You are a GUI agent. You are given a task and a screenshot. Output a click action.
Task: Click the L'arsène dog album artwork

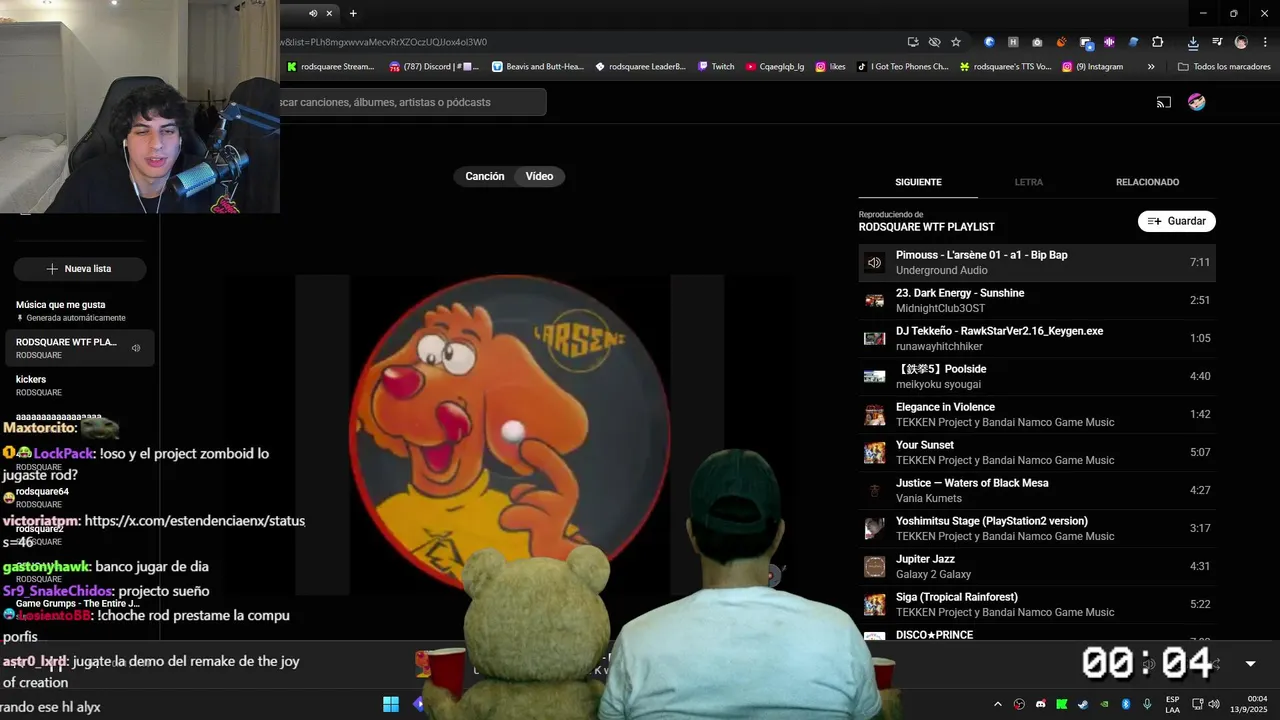tap(509, 432)
